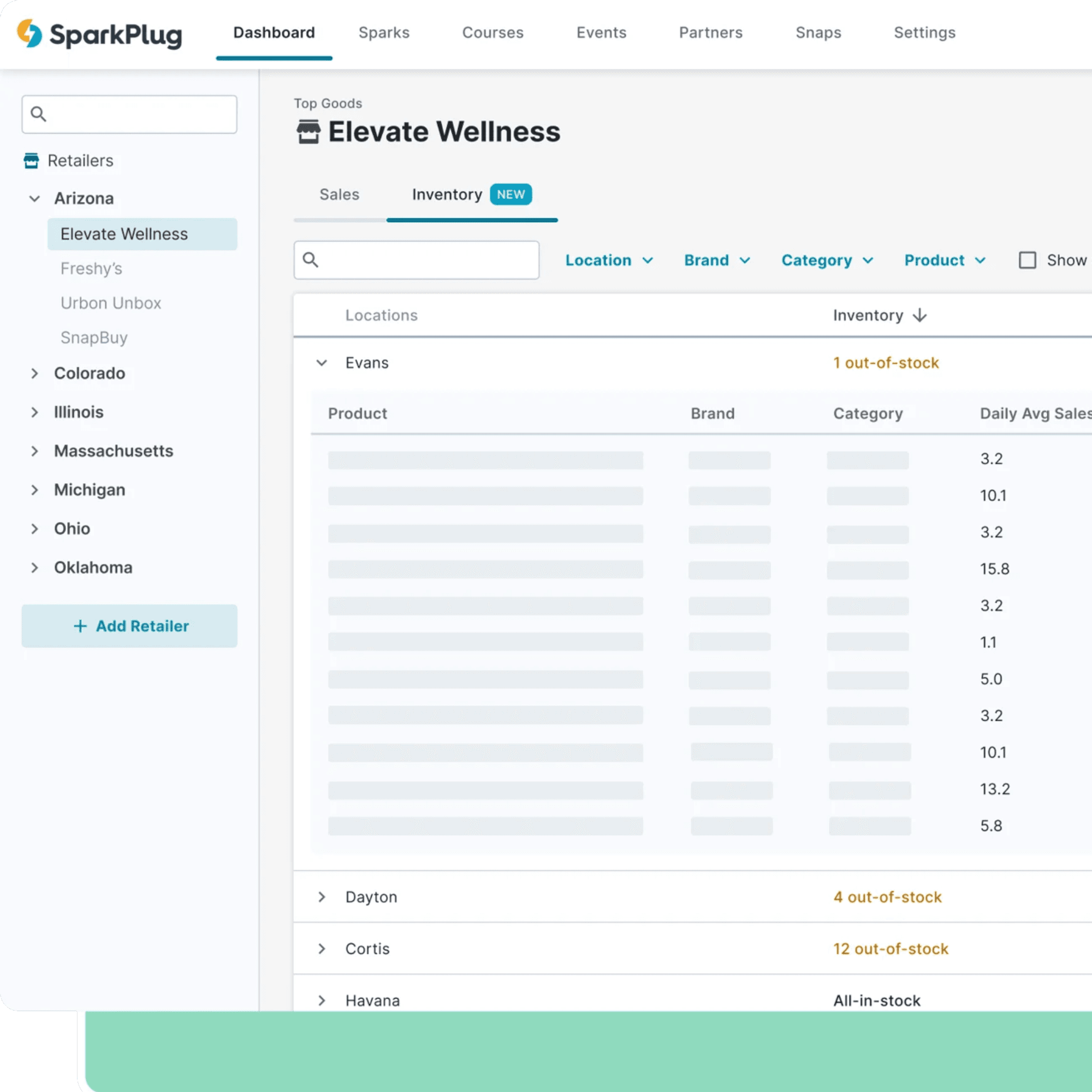Click the magnifier icon in the inventory search bar
The width and height of the screenshot is (1092, 1092).
311,260
